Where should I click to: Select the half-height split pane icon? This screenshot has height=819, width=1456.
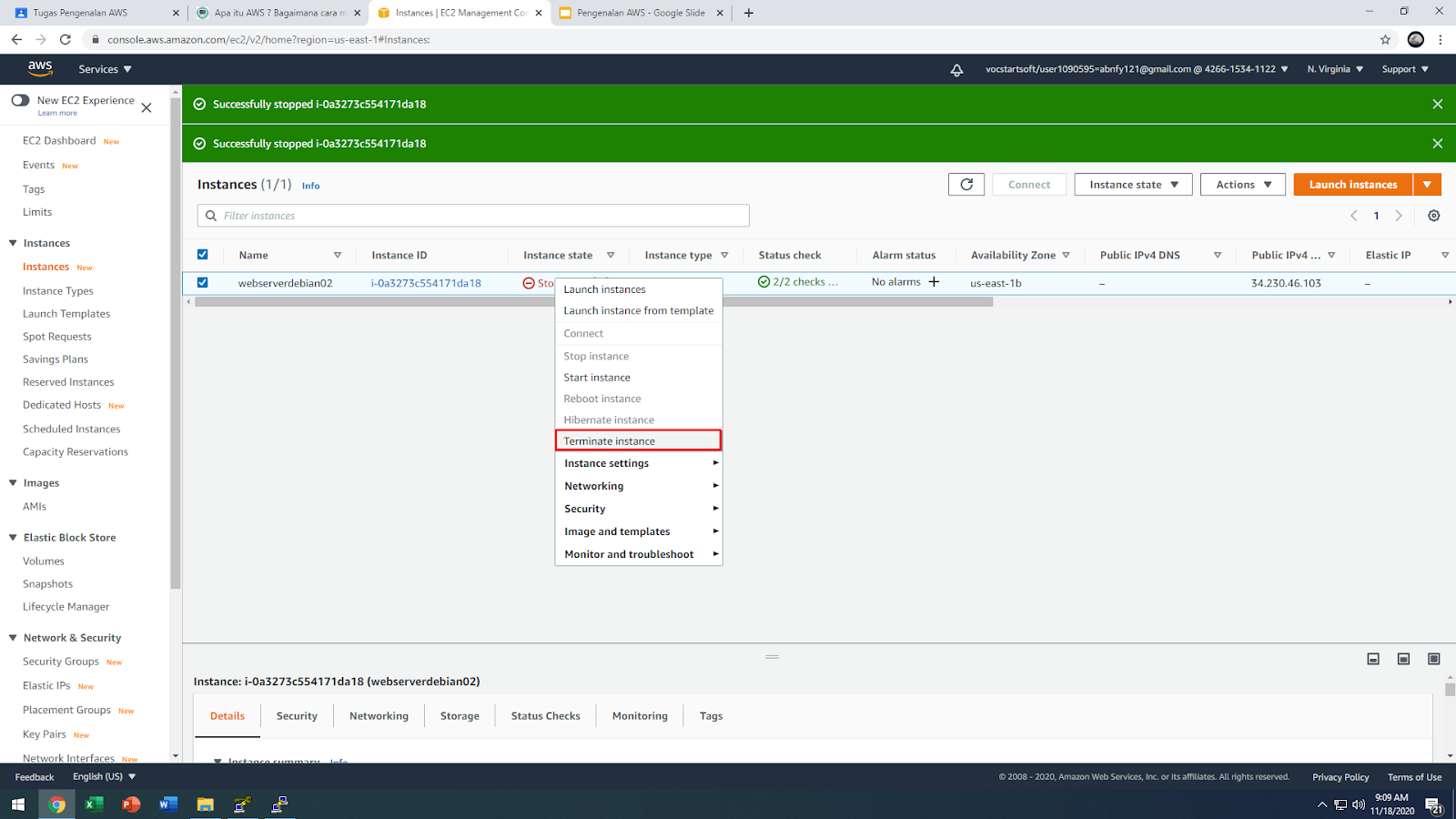(x=1404, y=659)
